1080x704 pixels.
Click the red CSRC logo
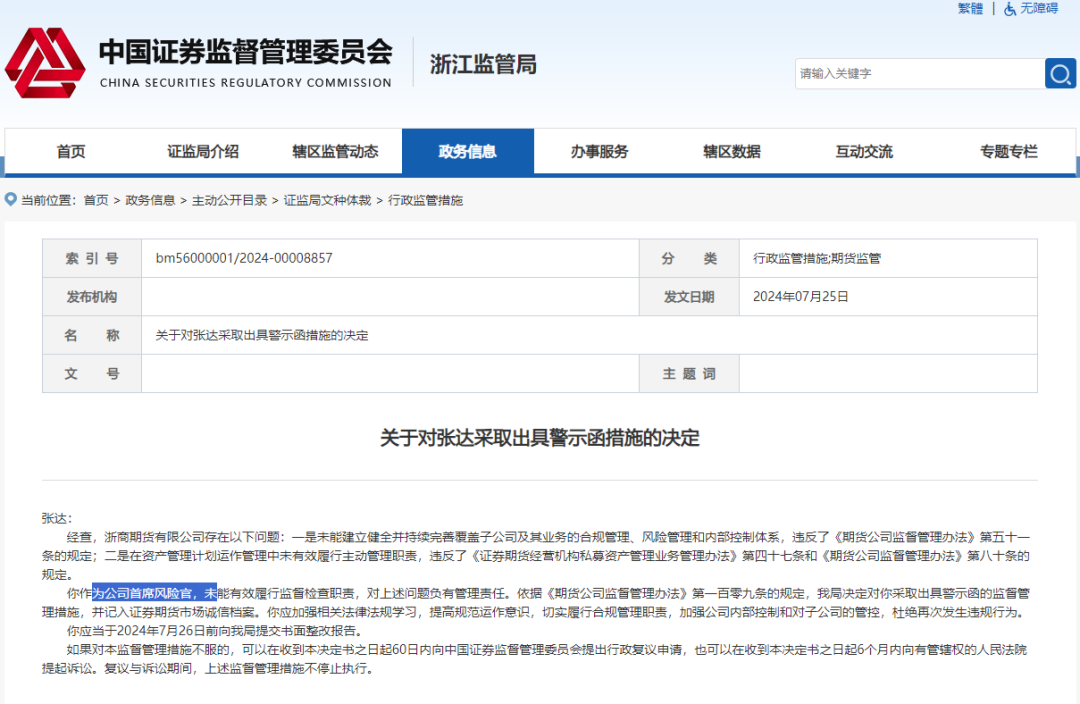coord(45,63)
